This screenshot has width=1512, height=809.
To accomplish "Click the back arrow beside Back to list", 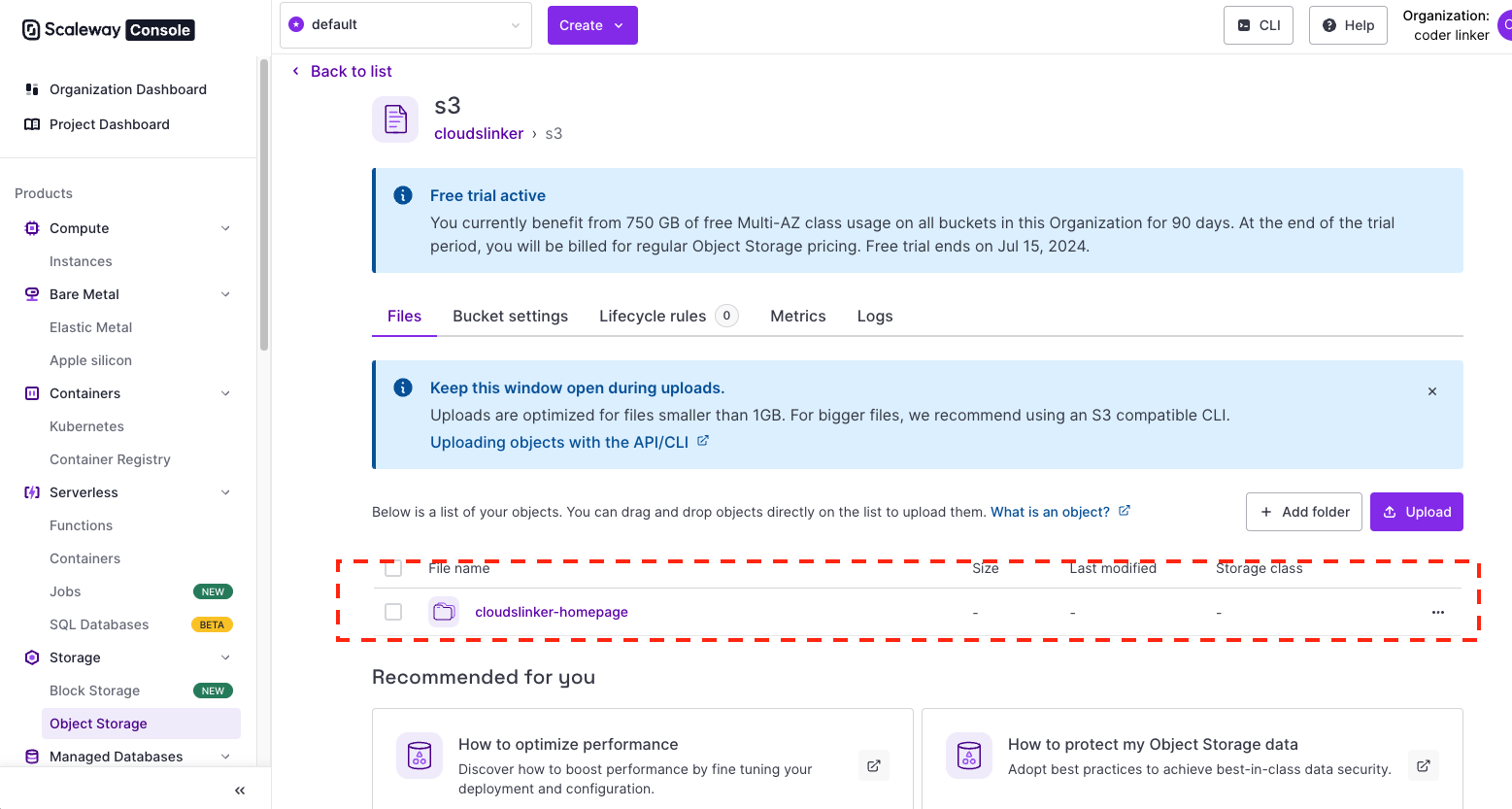I will click(x=296, y=71).
